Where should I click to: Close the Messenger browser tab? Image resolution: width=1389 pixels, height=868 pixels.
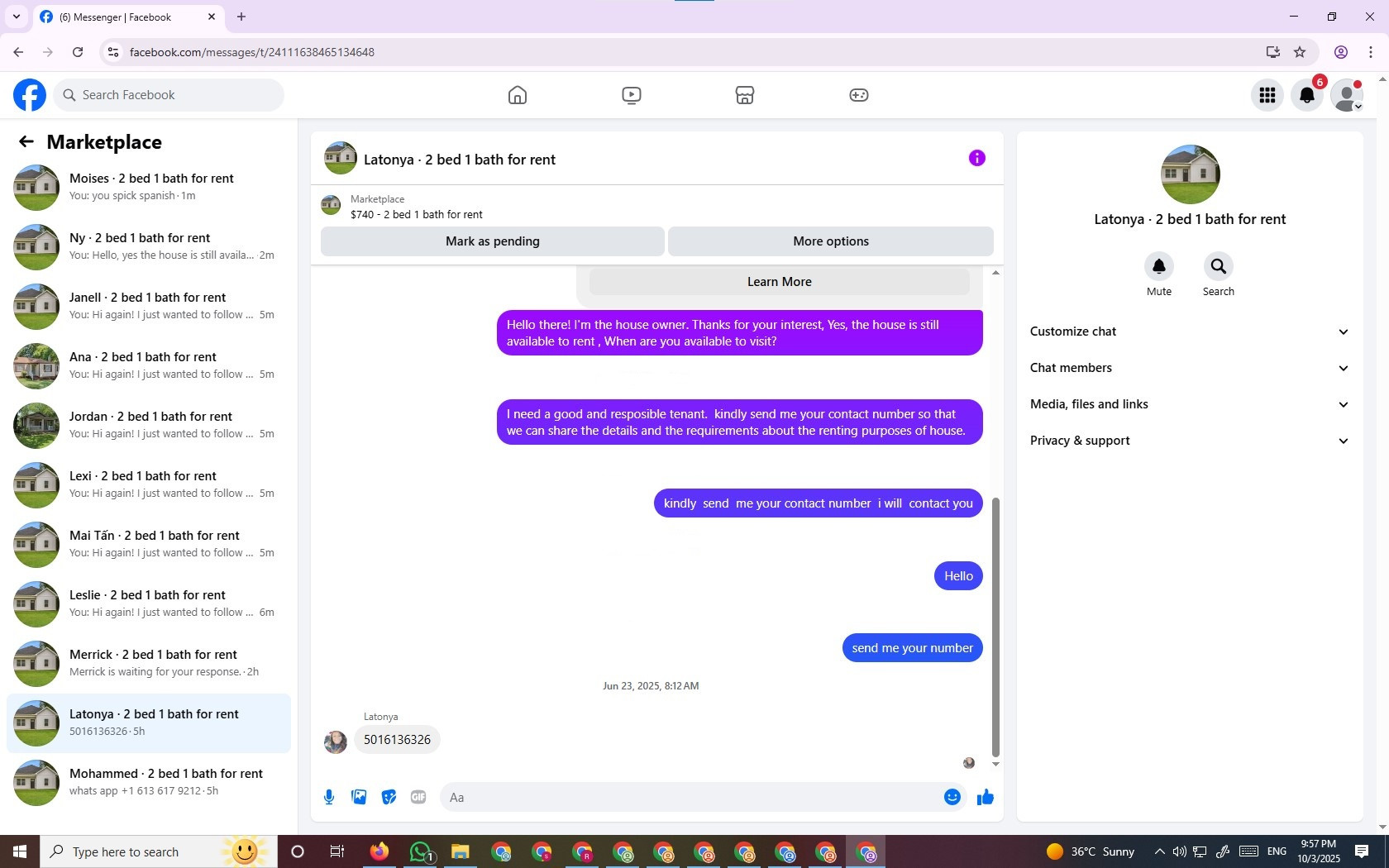click(x=212, y=17)
